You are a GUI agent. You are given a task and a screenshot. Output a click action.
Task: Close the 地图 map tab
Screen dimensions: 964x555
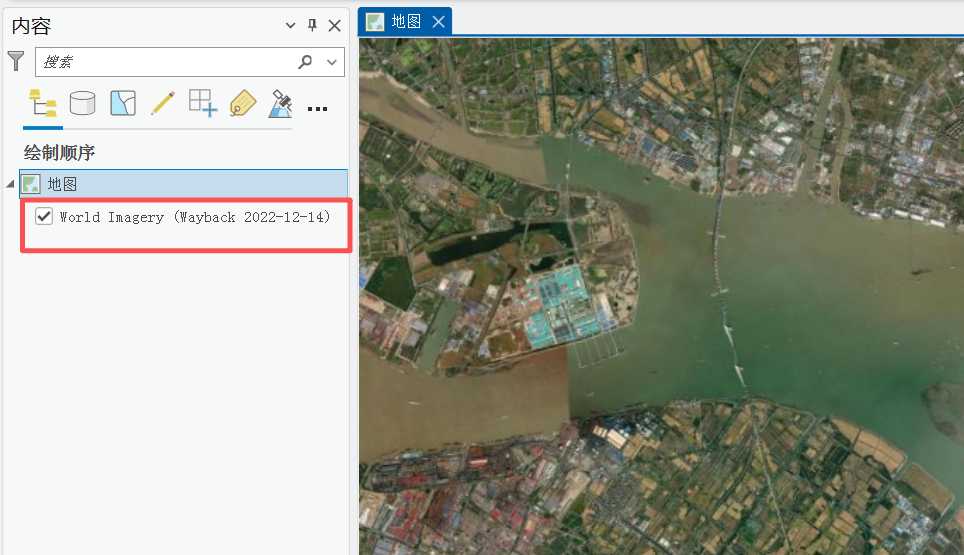click(438, 21)
